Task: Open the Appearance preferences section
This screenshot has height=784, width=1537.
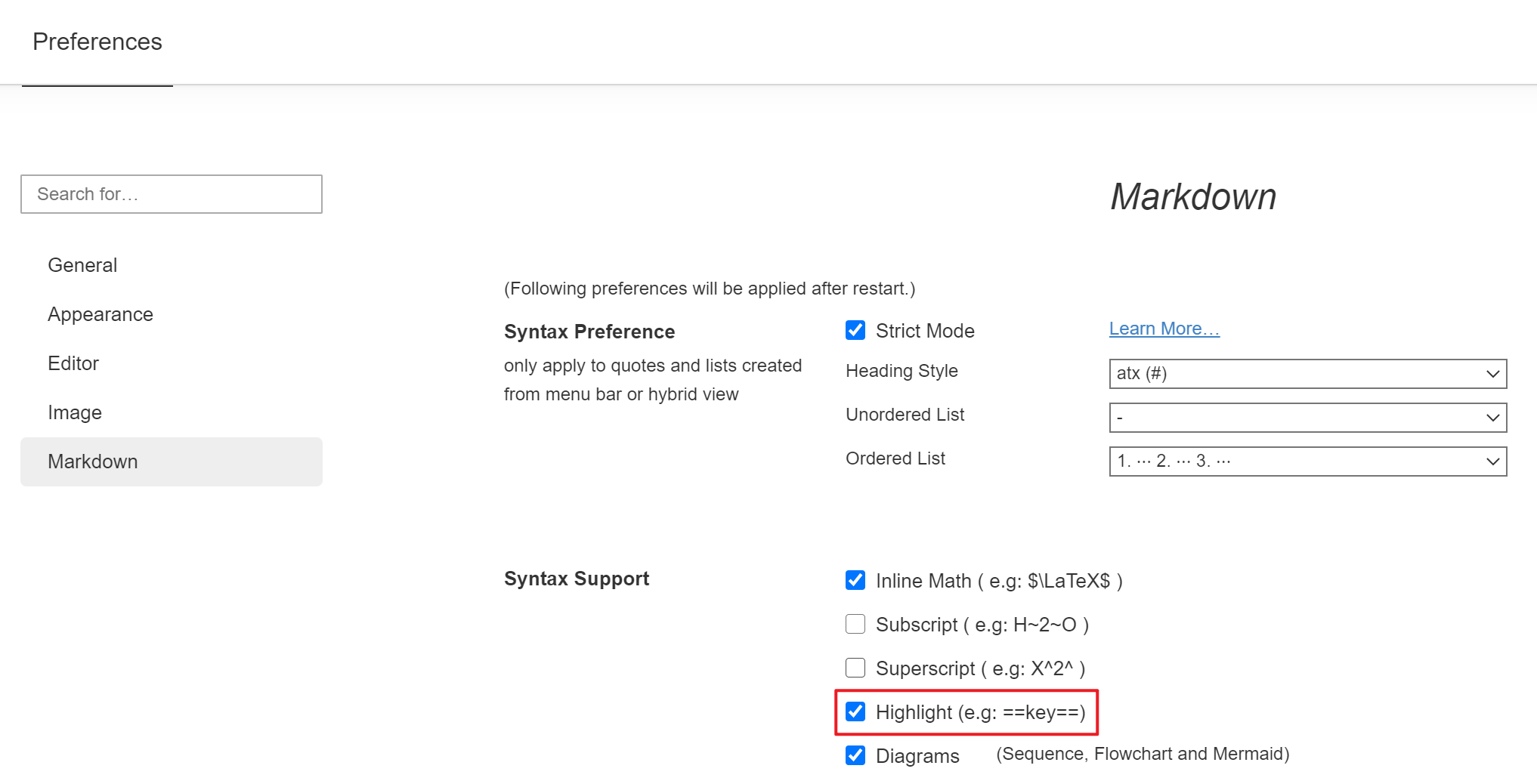Action: (x=172, y=314)
